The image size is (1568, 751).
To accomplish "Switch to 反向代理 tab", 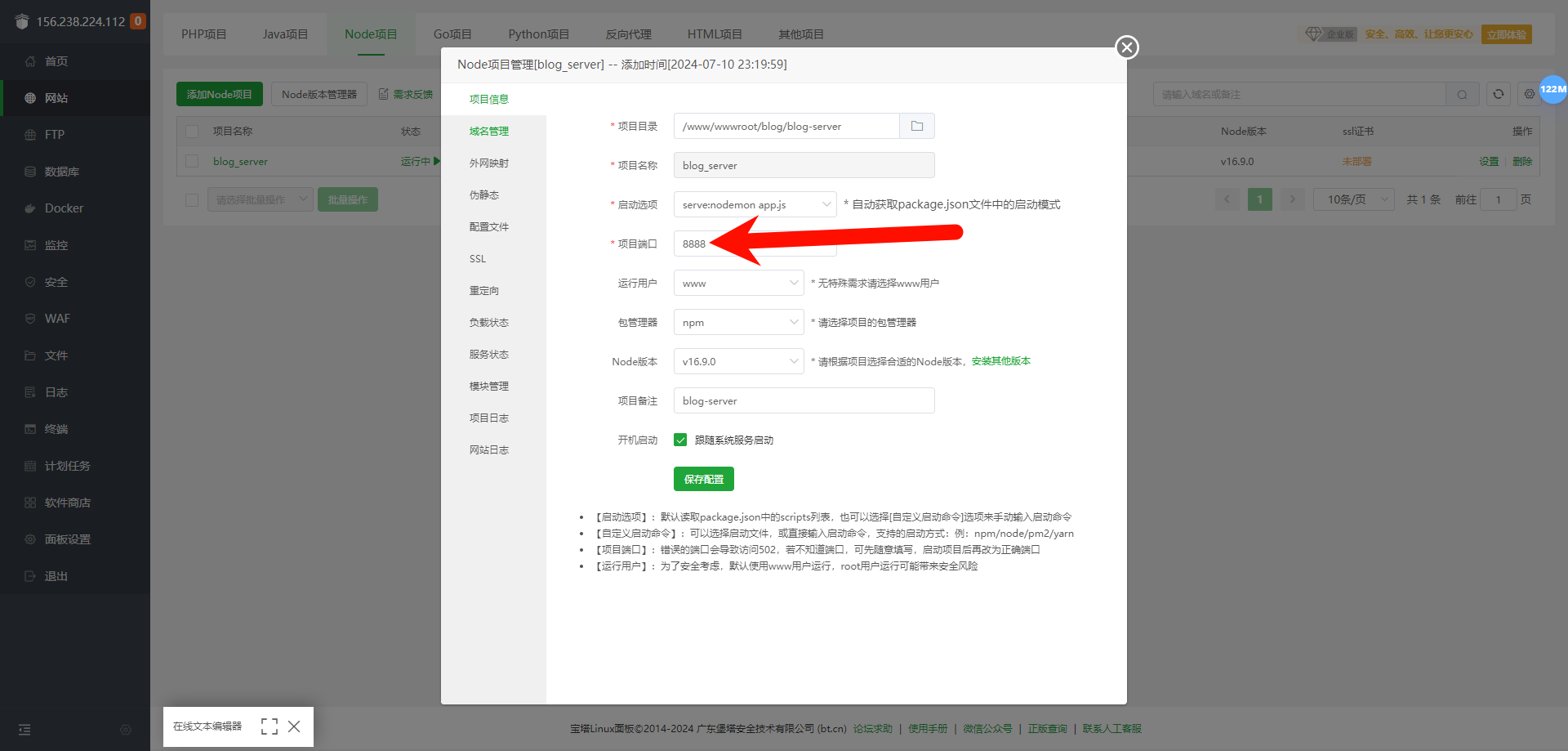I will [x=629, y=34].
